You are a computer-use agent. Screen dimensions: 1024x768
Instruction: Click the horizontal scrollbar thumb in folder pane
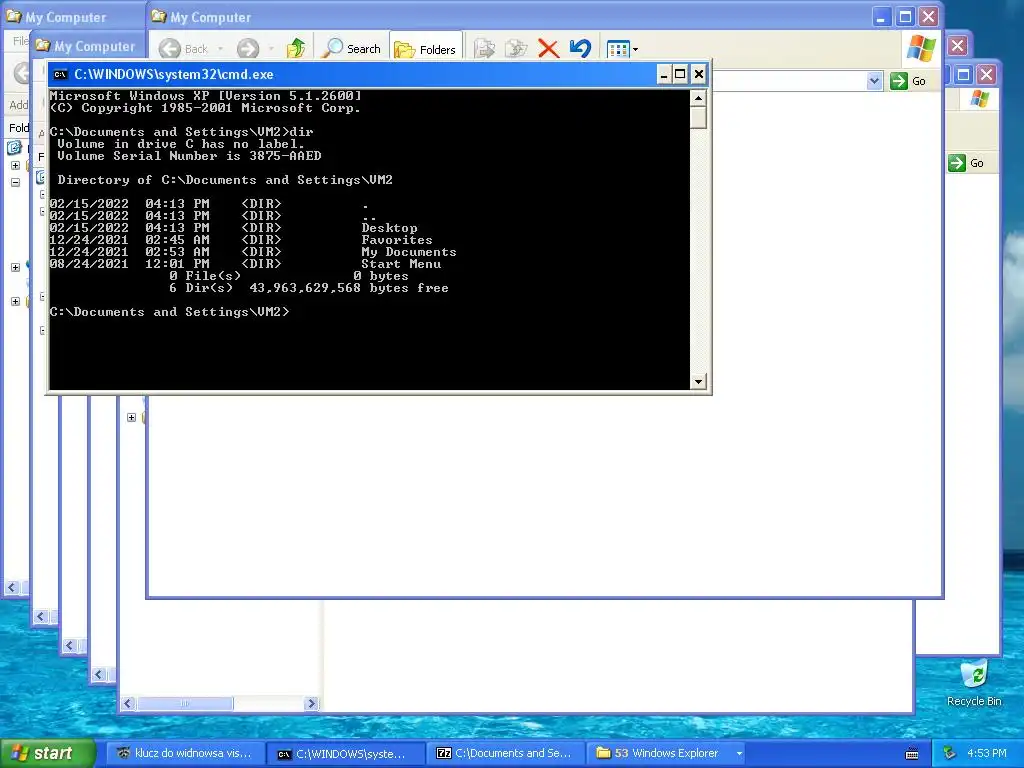pos(185,703)
